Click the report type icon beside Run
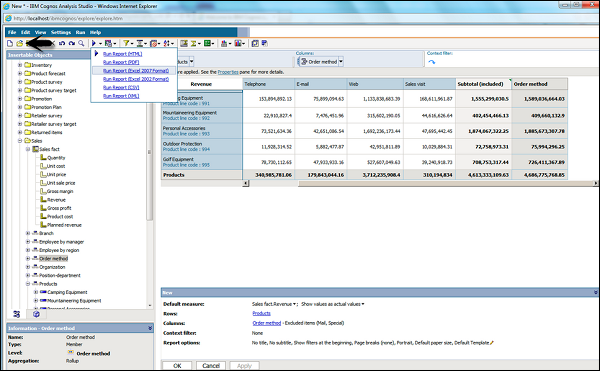This screenshot has width=600, height=371. click(x=108, y=44)
